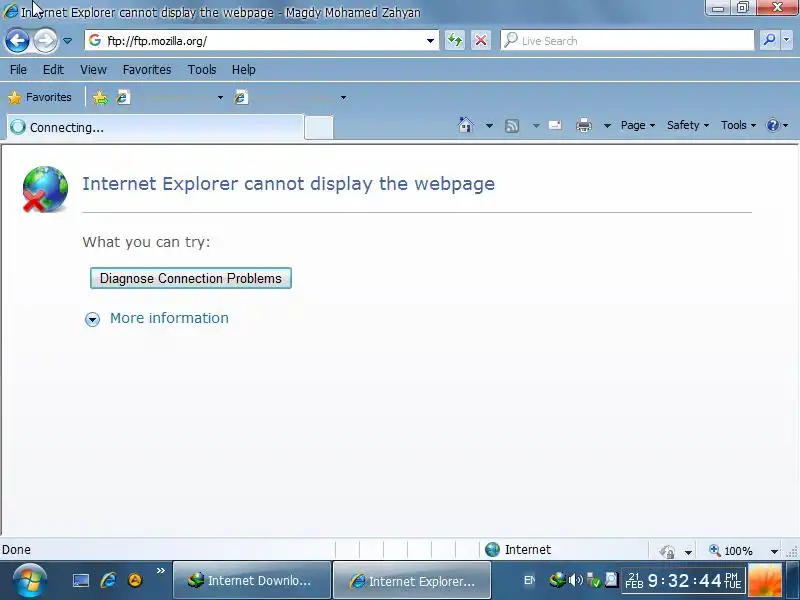Click Add to Favorites Bar icon
The width and height of the screenshot is (800, 600).
tap(101, 97)
